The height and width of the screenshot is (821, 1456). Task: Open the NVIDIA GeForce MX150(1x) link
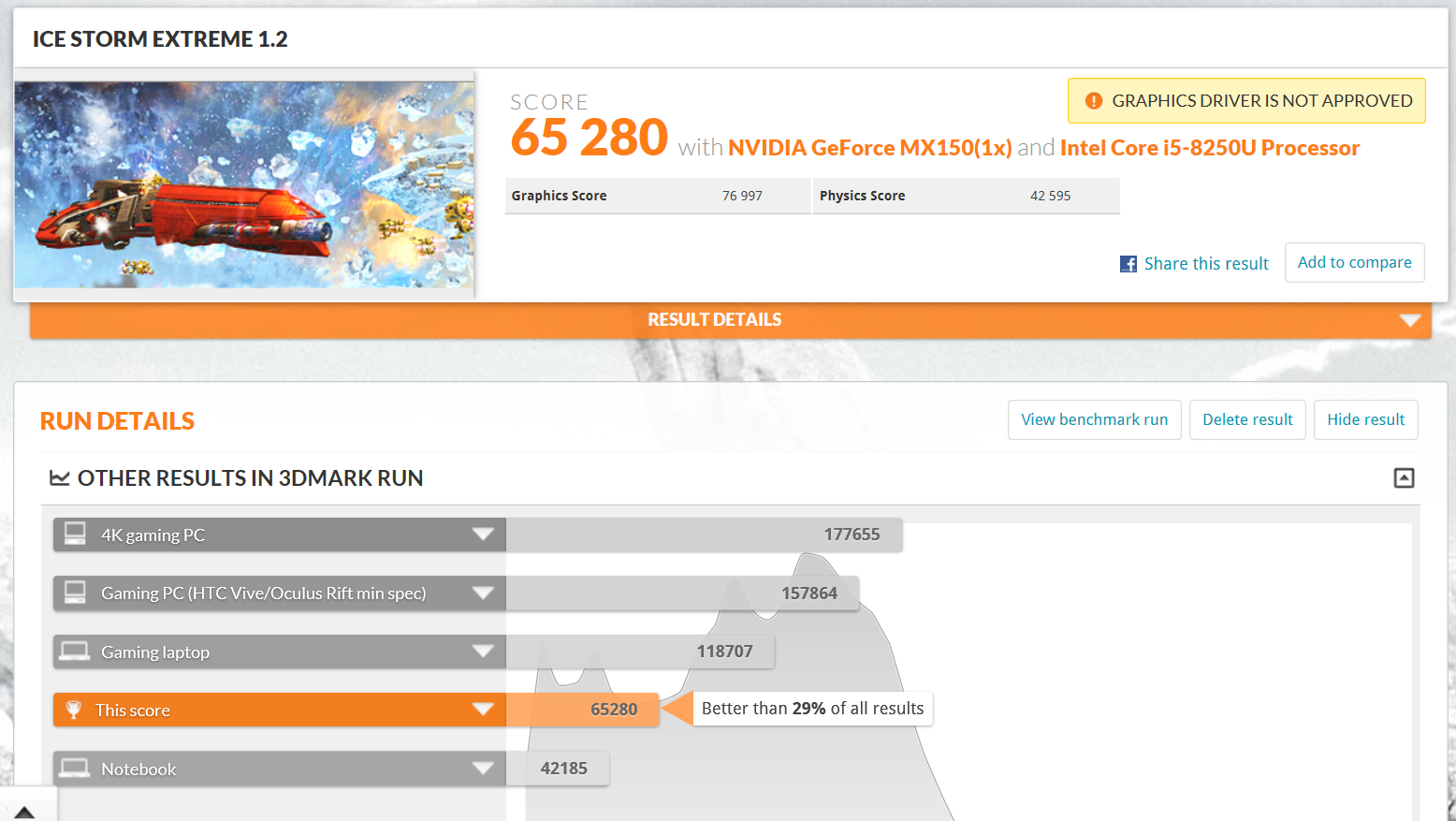(870, 148)
